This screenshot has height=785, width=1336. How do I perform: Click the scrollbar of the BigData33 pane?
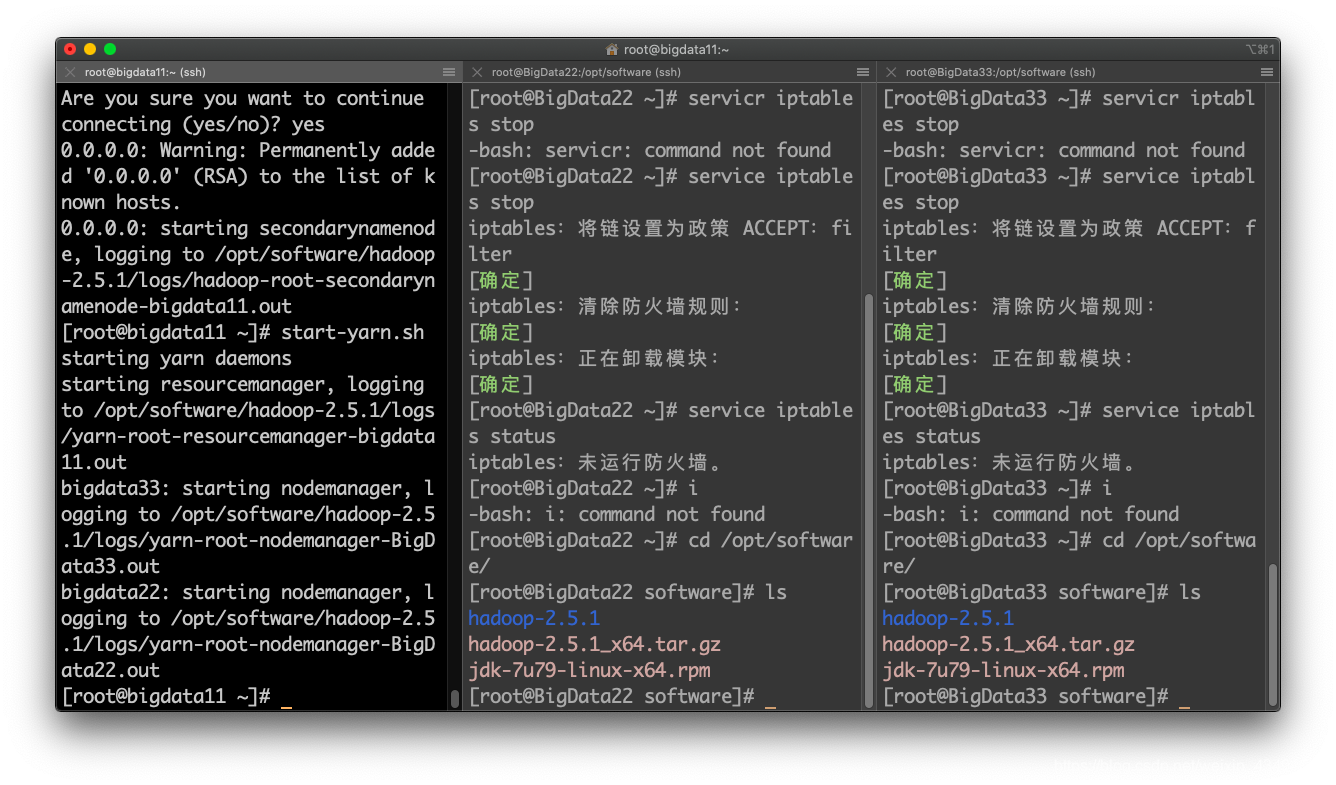click(x=1273, y=634)
